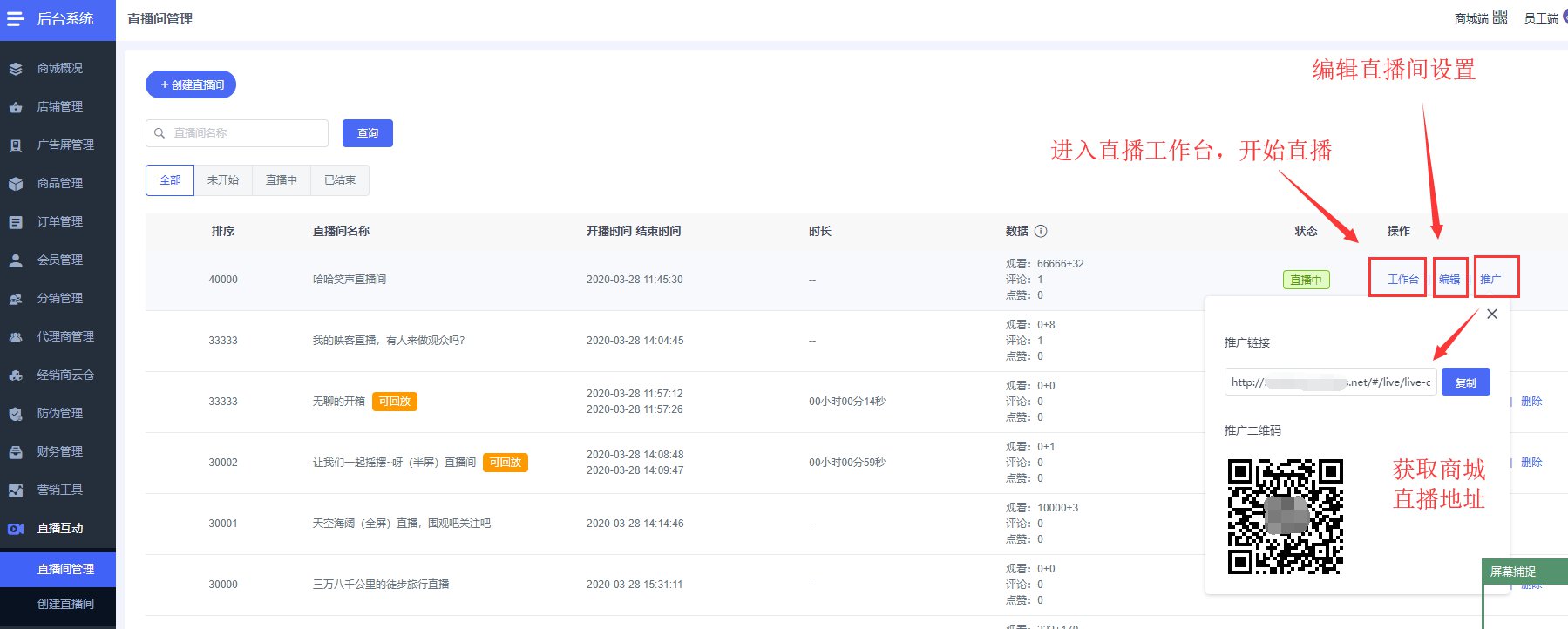Click the 直播互动 camera icon
This screenshot has height=629, width=1568.
tap(16, 528)
